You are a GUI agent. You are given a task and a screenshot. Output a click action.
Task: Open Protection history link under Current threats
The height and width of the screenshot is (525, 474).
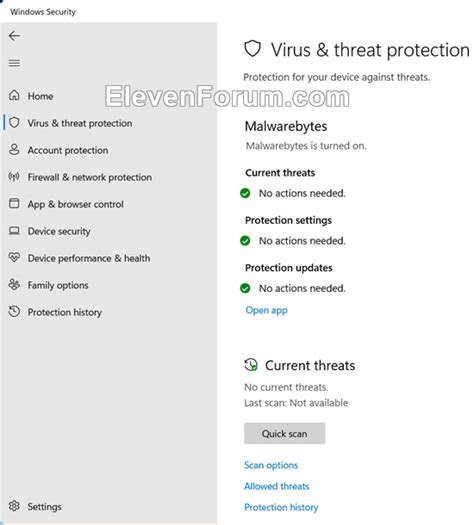[281, 507]
